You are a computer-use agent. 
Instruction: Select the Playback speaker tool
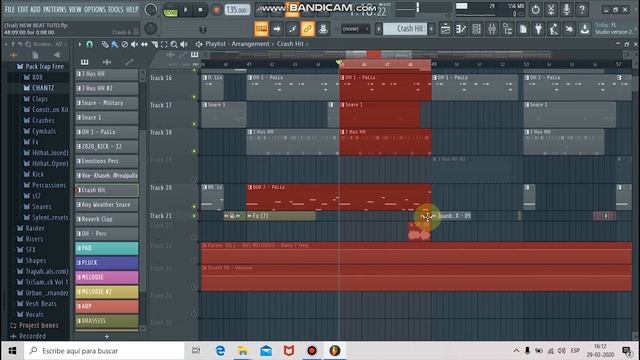[x=184, y=44]
